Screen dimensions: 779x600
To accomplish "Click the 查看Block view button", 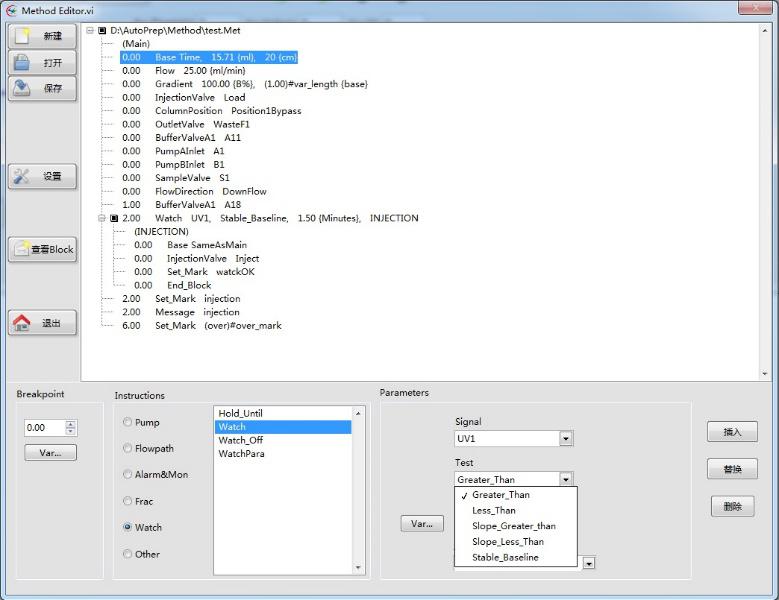I will 42,249.
